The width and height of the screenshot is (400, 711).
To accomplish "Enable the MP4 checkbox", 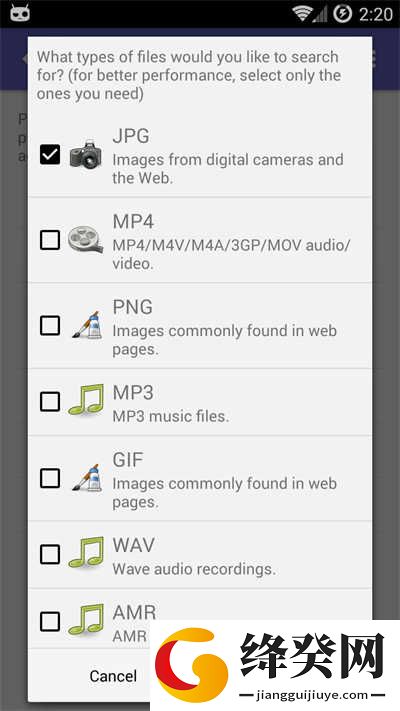I will [50, 240].
